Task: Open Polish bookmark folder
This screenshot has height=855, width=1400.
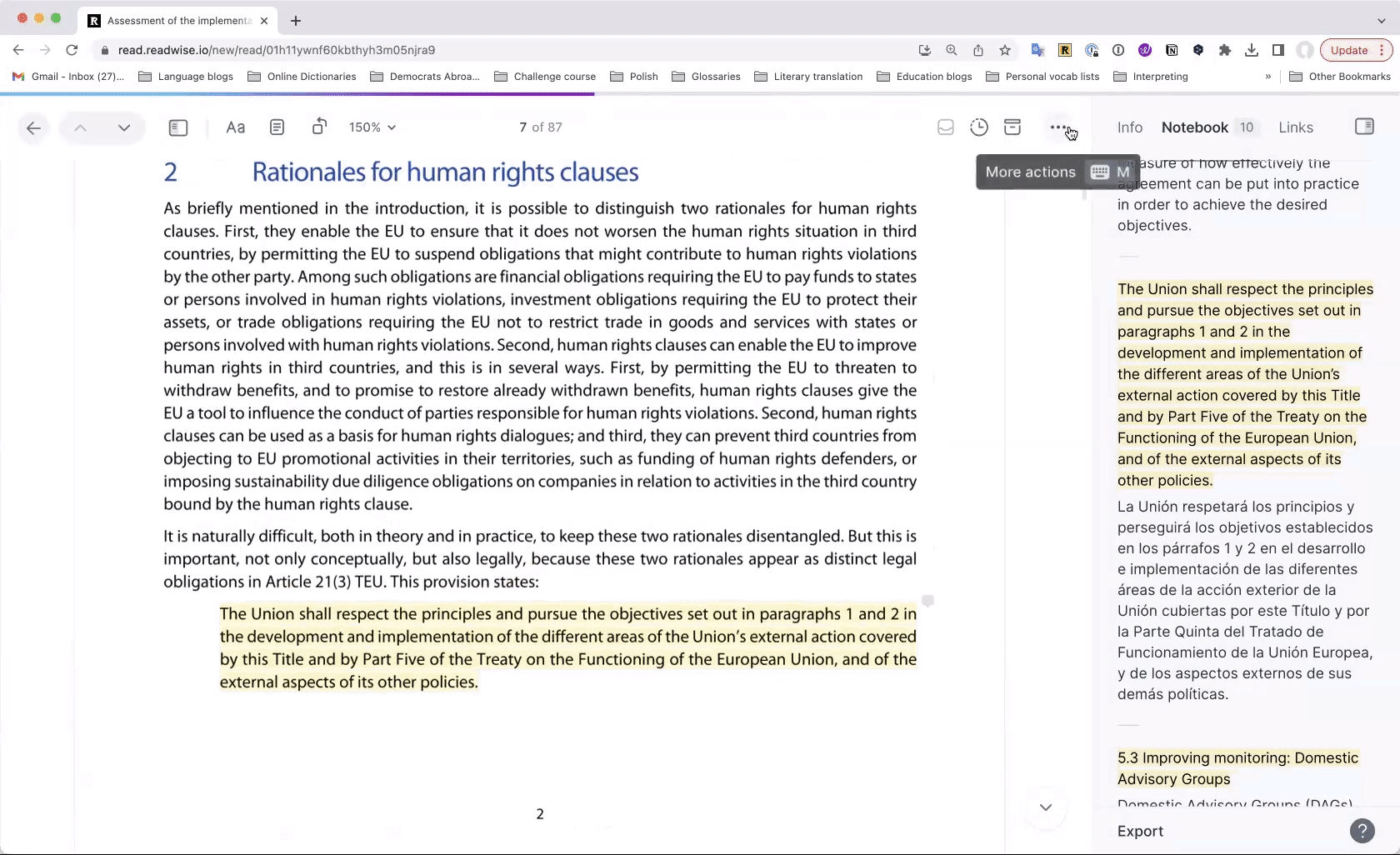Action: tap(634, 76)
